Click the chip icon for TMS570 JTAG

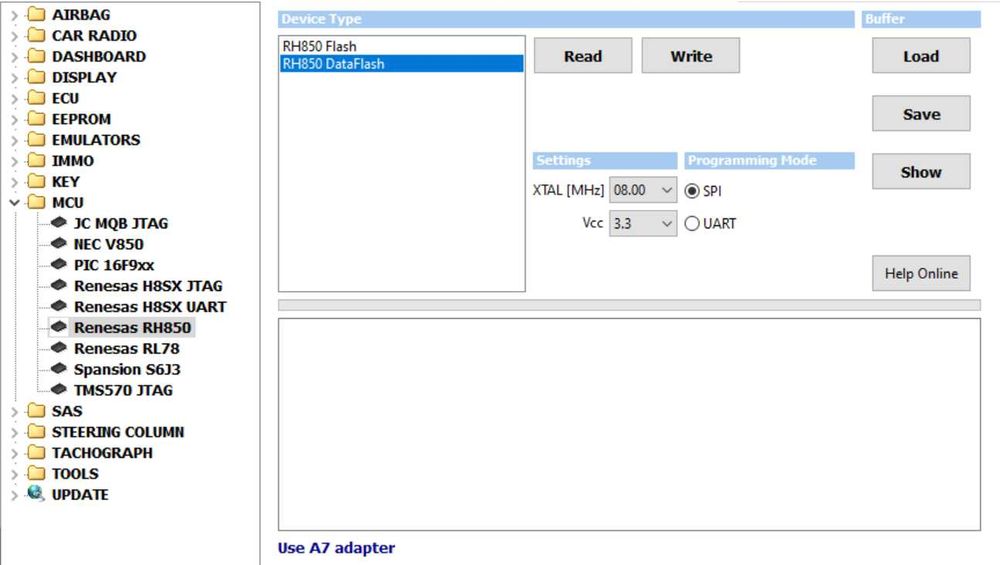click(x=59, y=390)
